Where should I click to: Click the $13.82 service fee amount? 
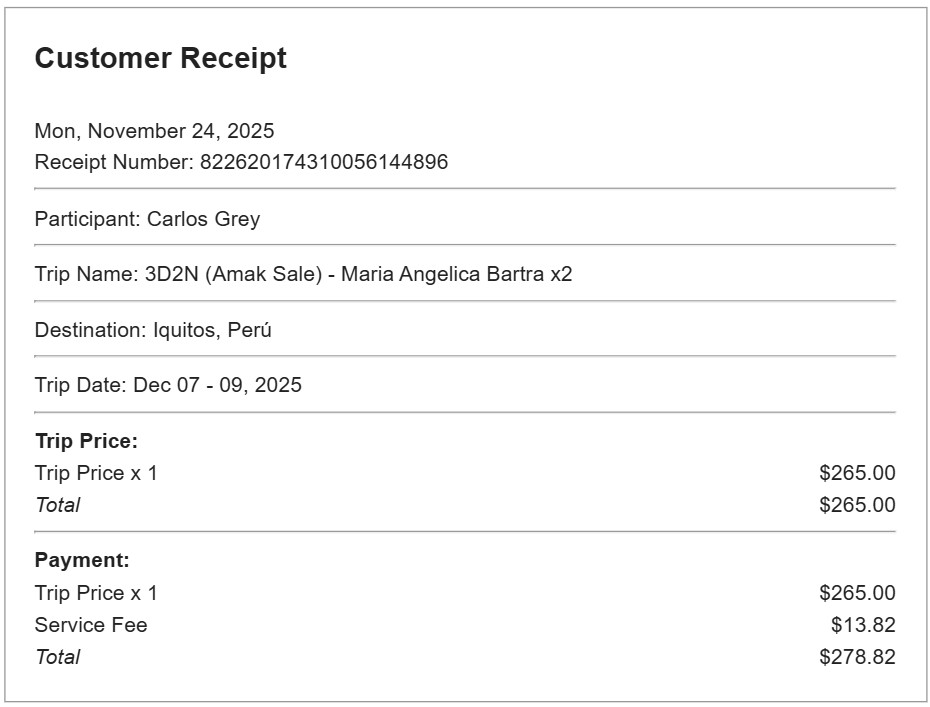click(863, 625)
